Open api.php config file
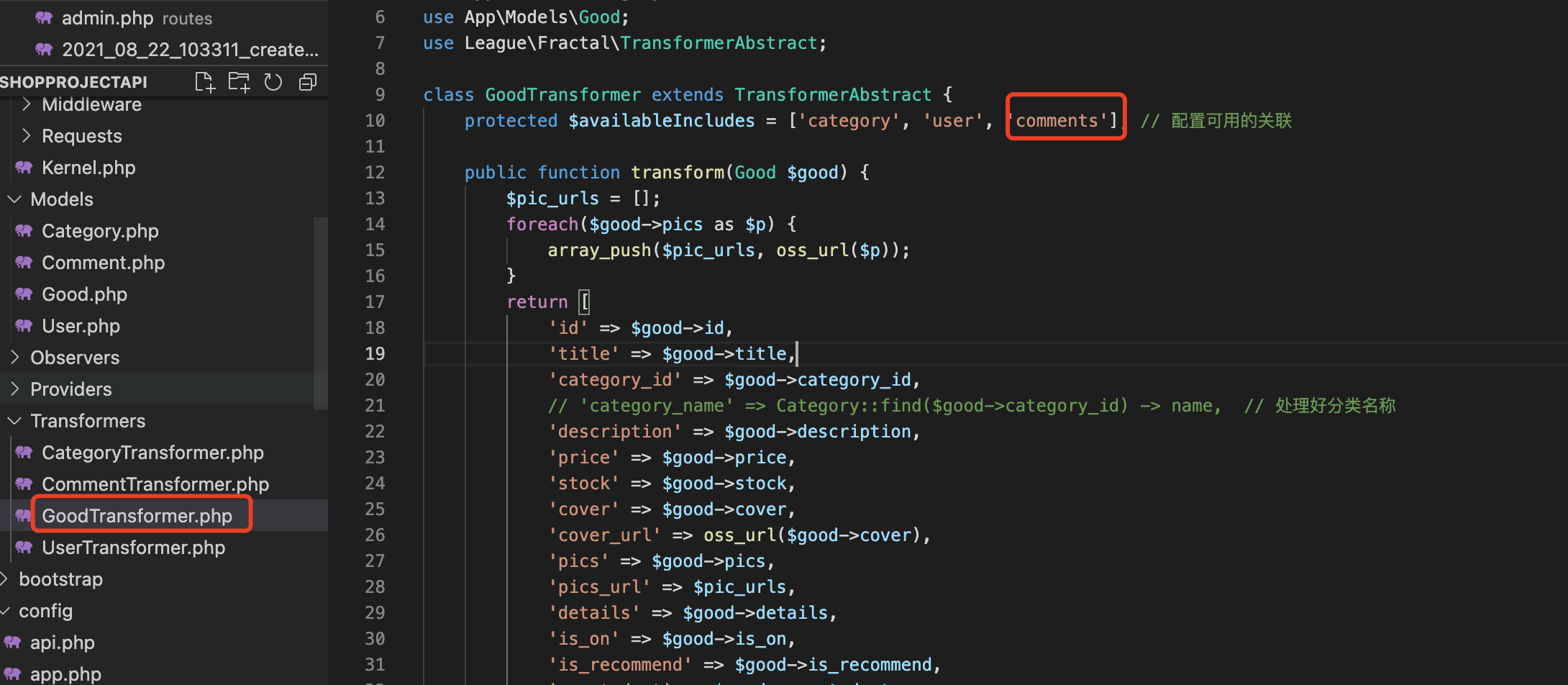This screenshot has height=685, width=1568. pos(62,643)
